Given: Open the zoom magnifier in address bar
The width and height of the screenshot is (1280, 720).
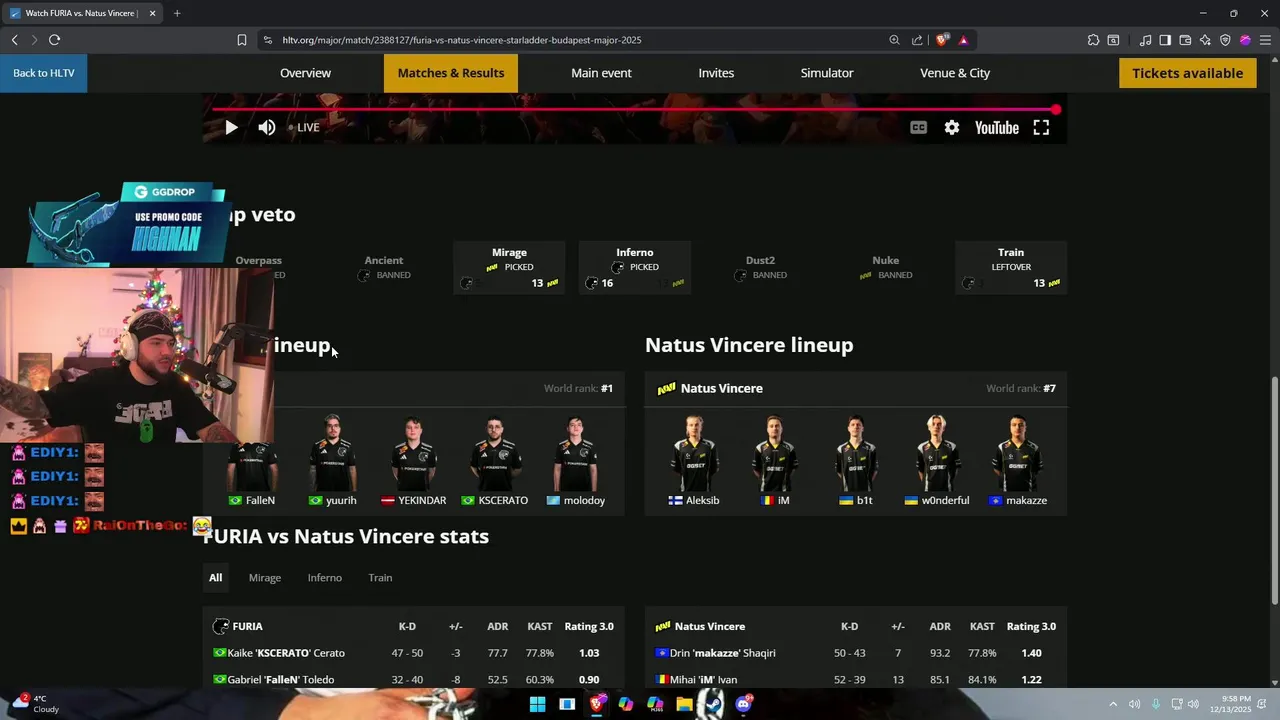Looking at the screenshot, I should pyautogui.click(x=894, y=40).
